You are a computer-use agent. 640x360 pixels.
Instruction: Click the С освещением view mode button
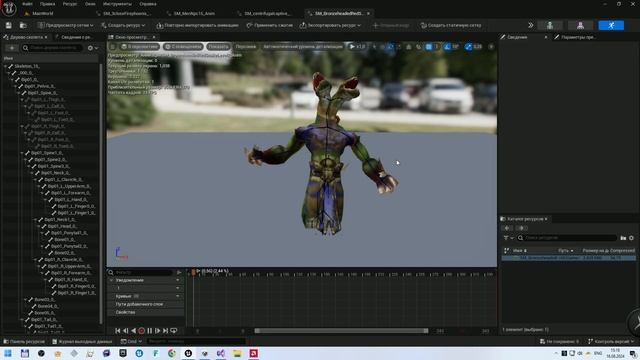(183, 47)
